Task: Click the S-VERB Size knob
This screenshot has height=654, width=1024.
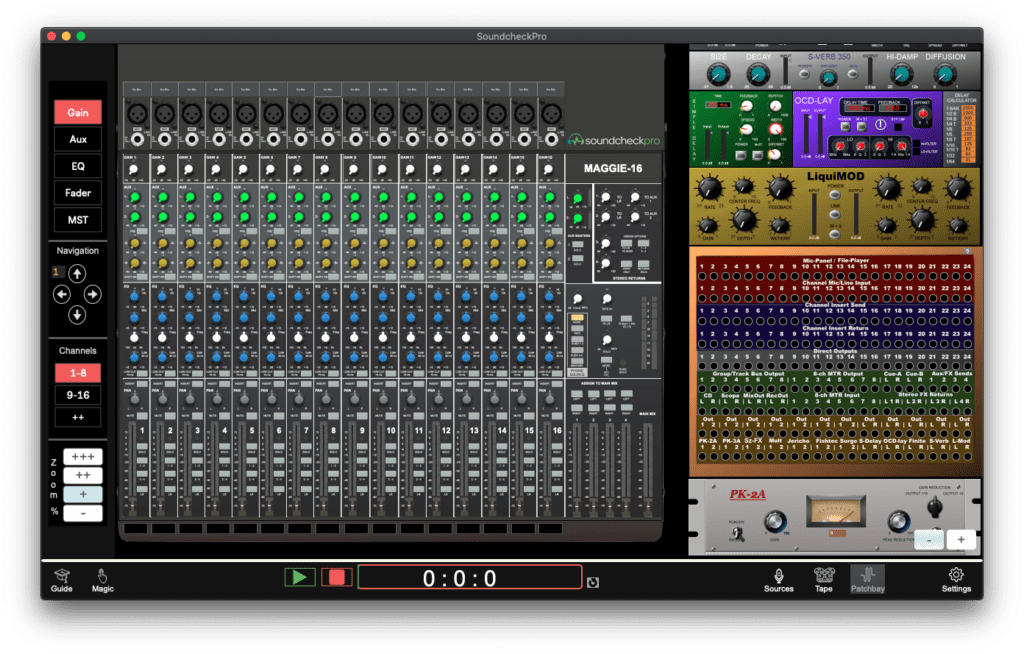Action: click(x=718, y=75)
